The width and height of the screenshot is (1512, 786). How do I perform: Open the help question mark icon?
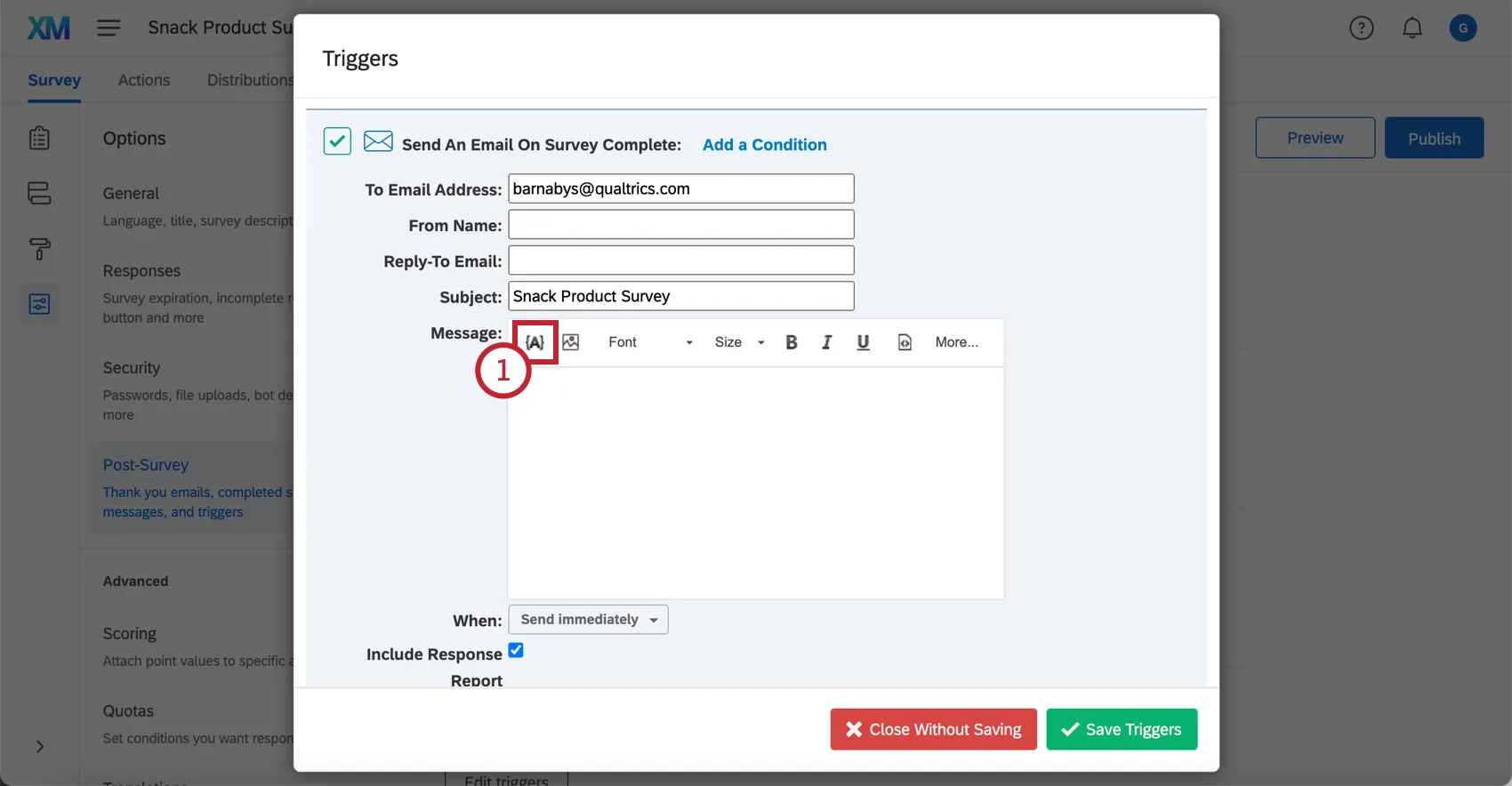coord(1361,28)
